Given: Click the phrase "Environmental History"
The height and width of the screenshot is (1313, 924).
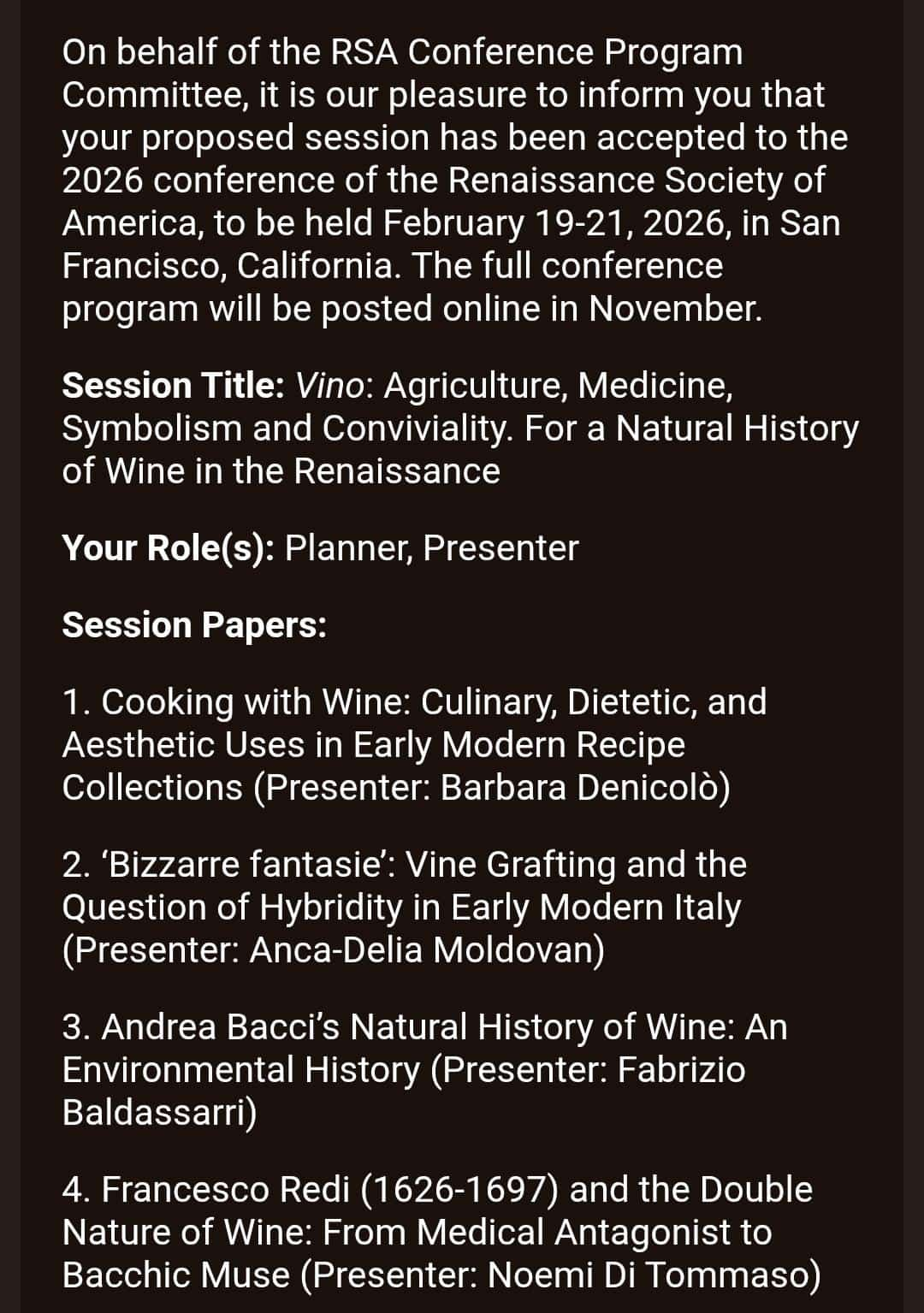Looking at the screenshot, I should click(240, 1070).
